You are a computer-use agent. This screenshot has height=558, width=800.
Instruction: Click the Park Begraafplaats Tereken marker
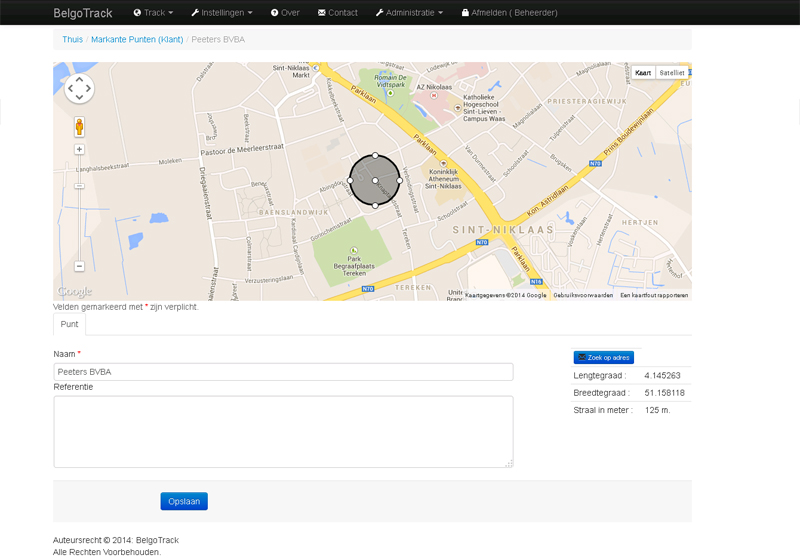tap(354, 250)
